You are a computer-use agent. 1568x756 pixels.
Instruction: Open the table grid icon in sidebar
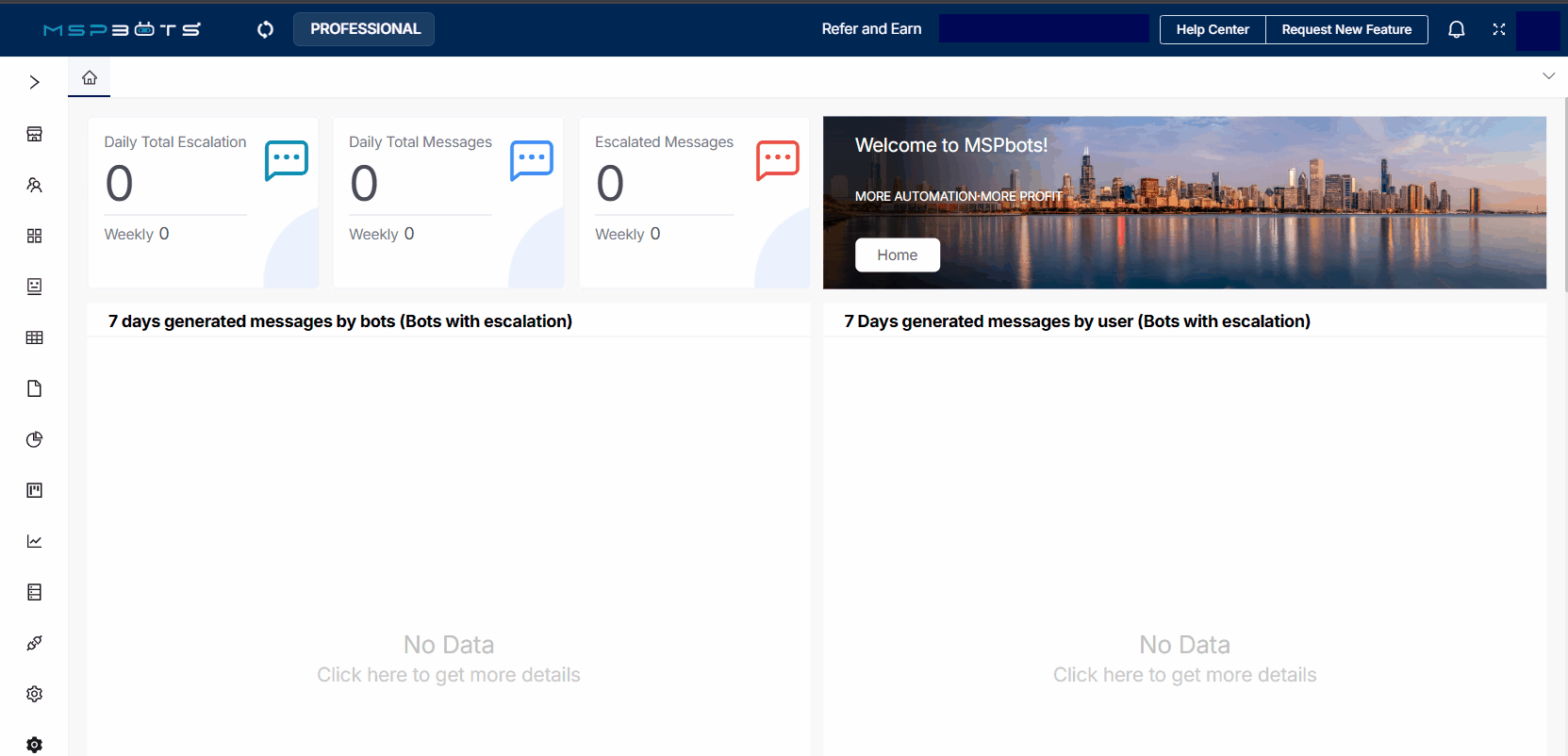pyautogui.click(x=34, y=337)
